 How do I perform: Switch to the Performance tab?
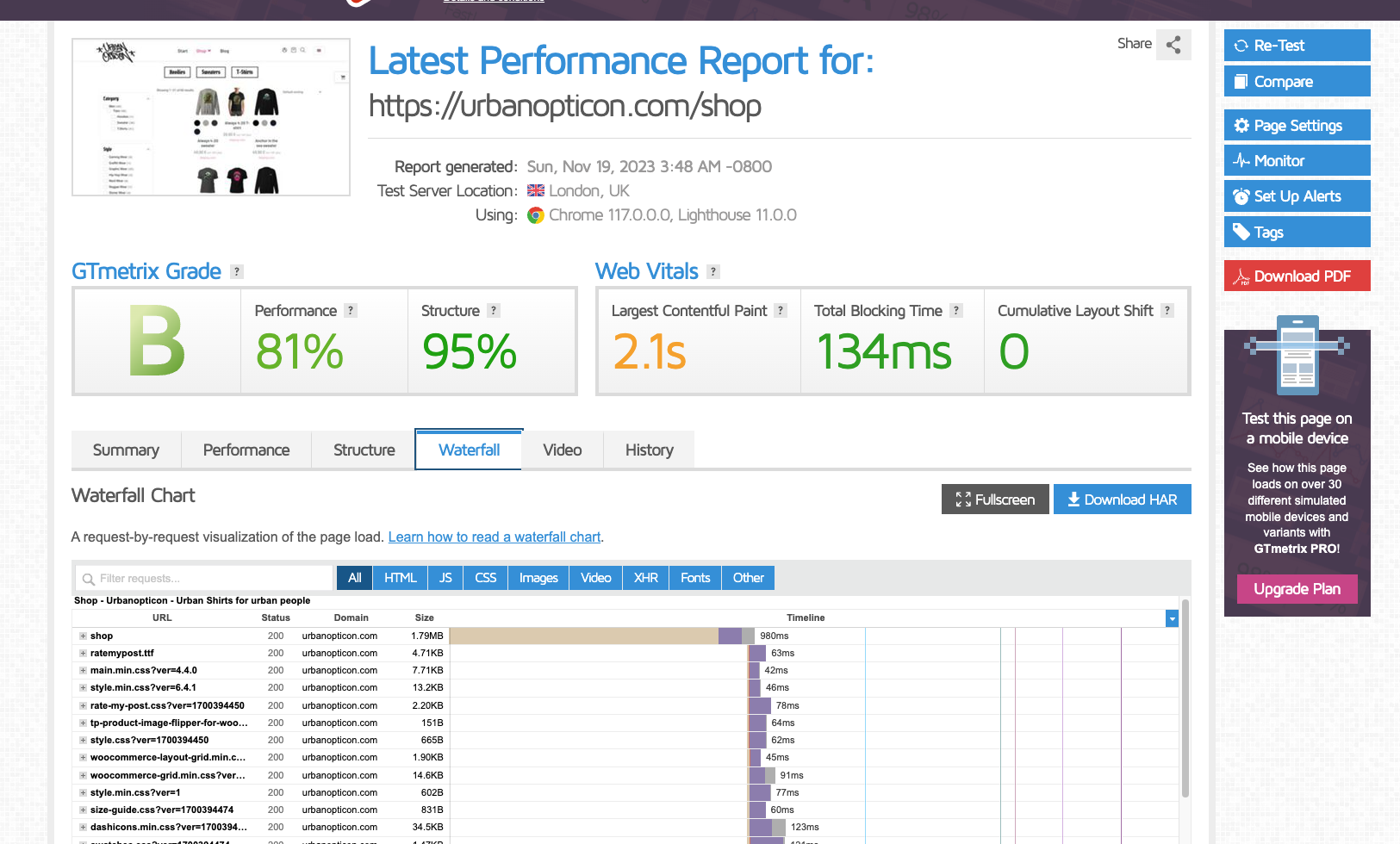coord(246,450)
